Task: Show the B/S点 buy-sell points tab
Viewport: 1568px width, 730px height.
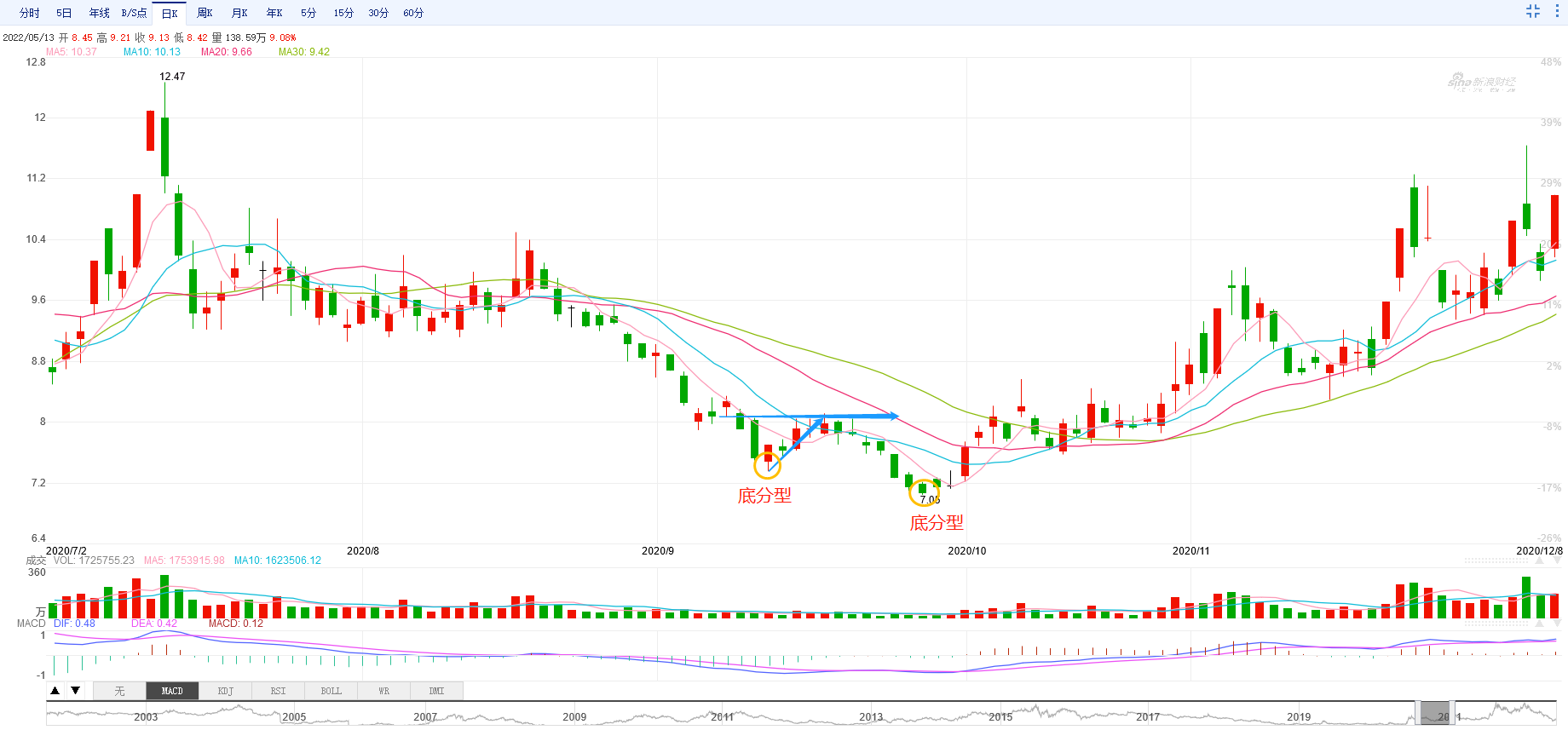Action: pos(134,13)
